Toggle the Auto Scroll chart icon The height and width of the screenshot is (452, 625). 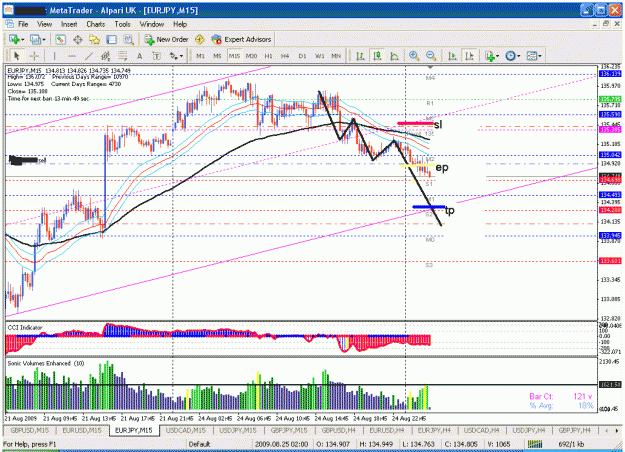tap(452, 56)
